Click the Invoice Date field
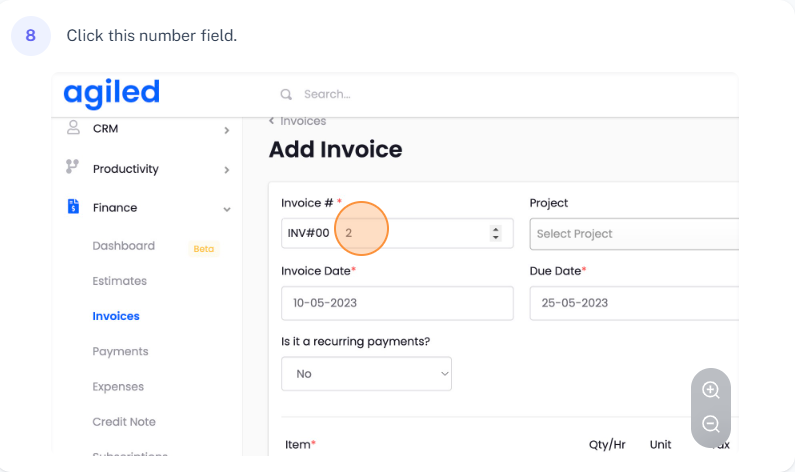The height and width of the screenshot is (472, 795). point(397,303)
